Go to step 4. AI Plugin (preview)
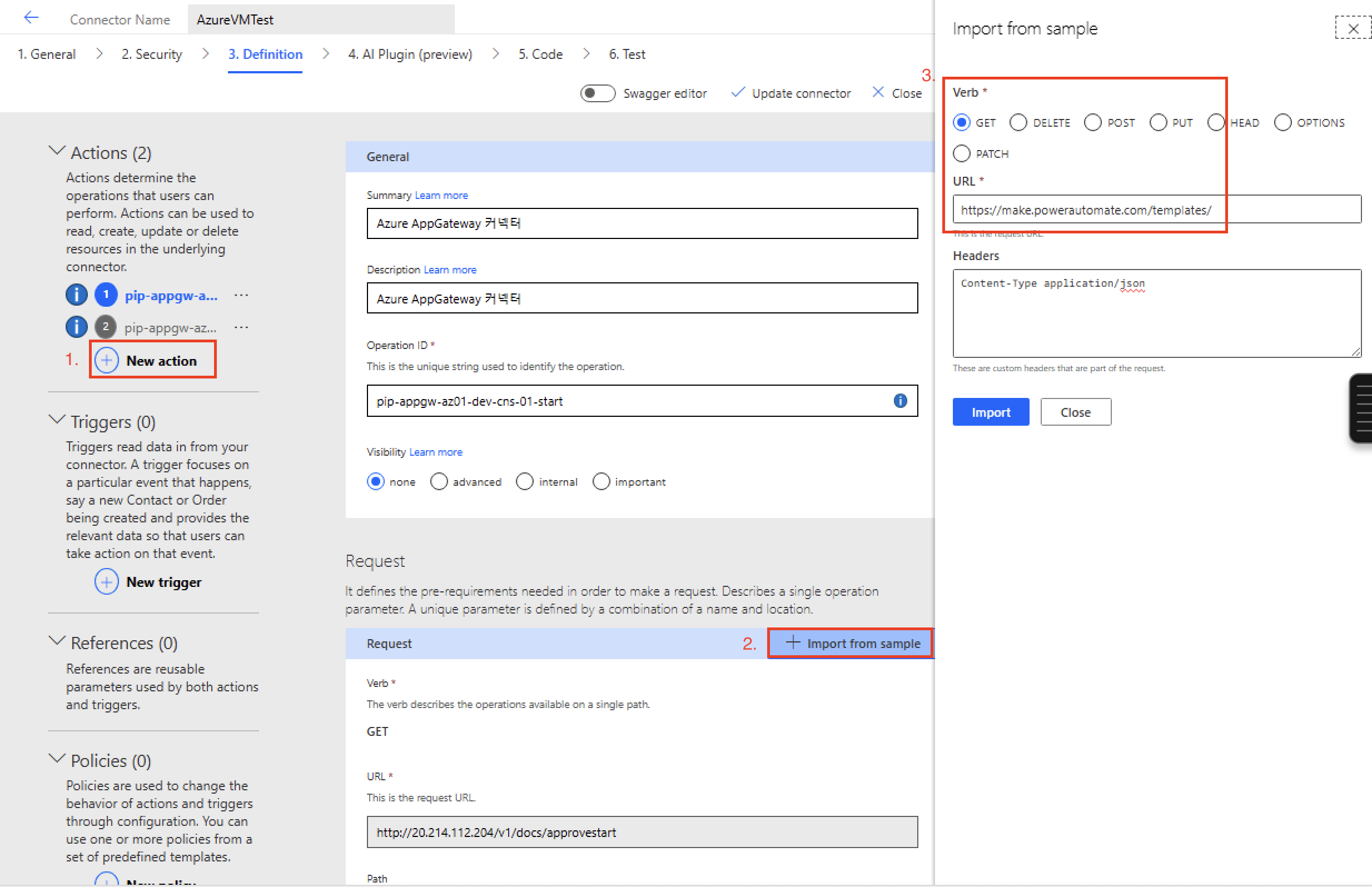Screen dimensions: 1372x887 pyautogui.click(x=410, y=54)
